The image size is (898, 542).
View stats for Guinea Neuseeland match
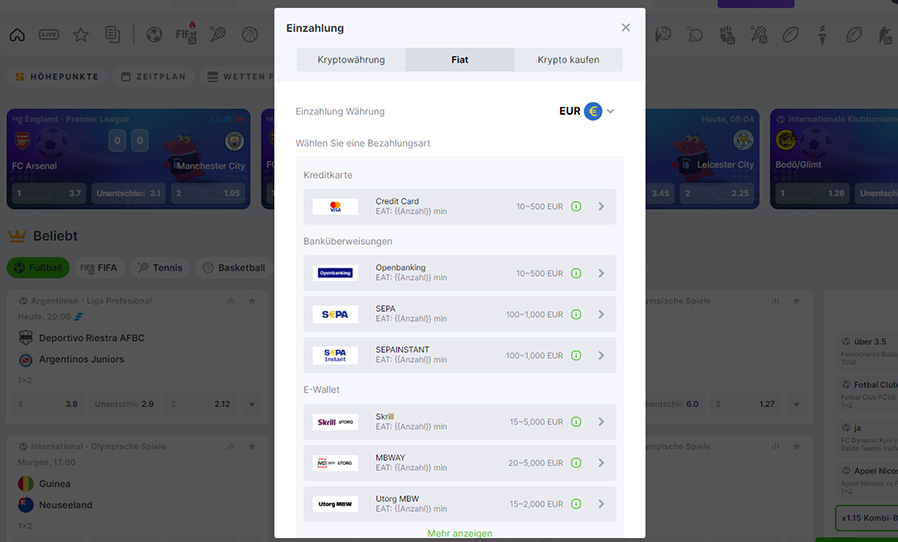coord(231,446)
